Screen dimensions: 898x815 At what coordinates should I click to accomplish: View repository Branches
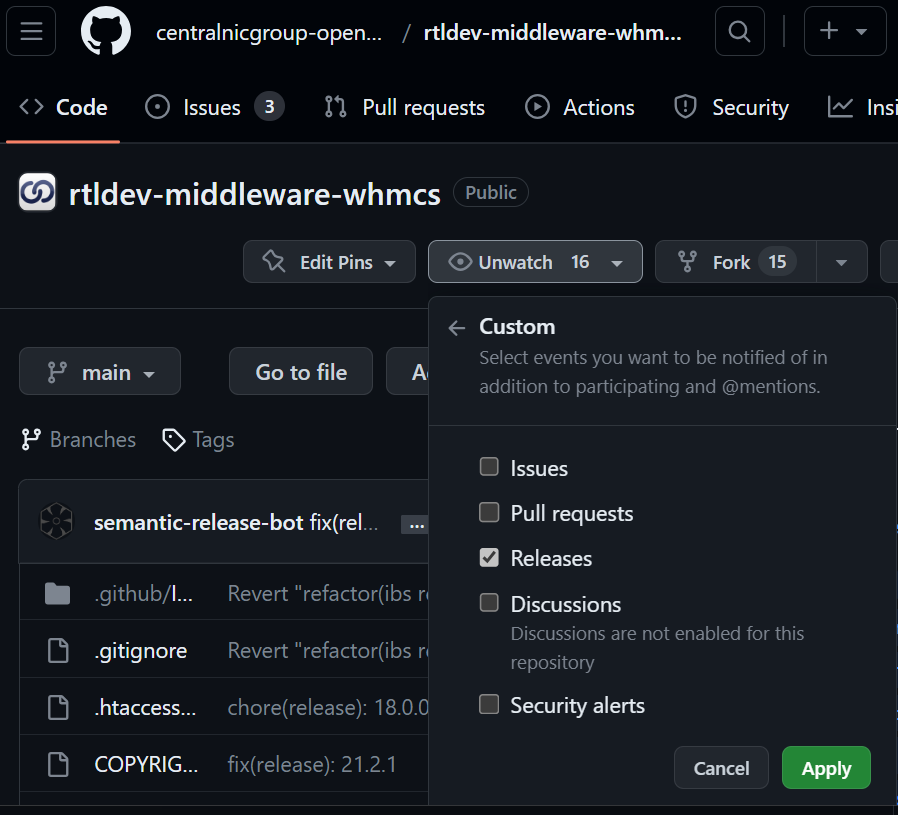(x=78, y=440)
